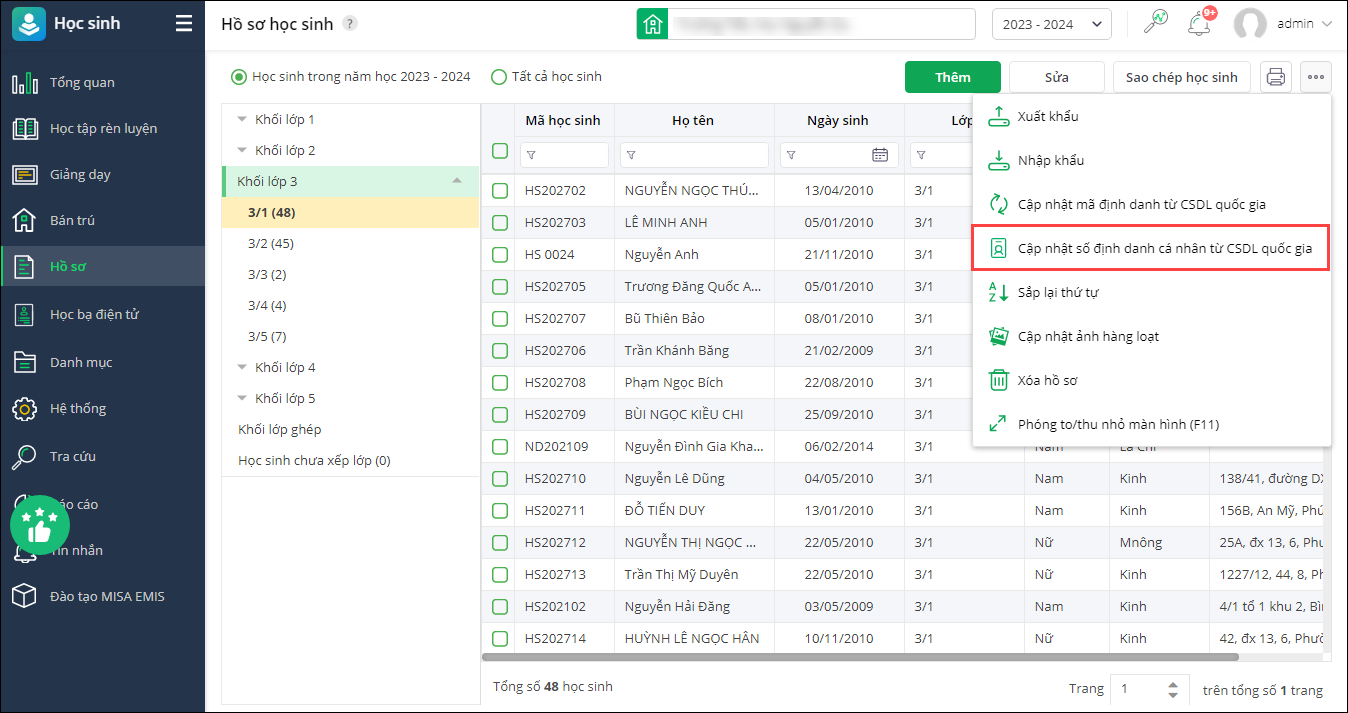
Task: Open Bán trú house icon
Action: tap(25, 221)
